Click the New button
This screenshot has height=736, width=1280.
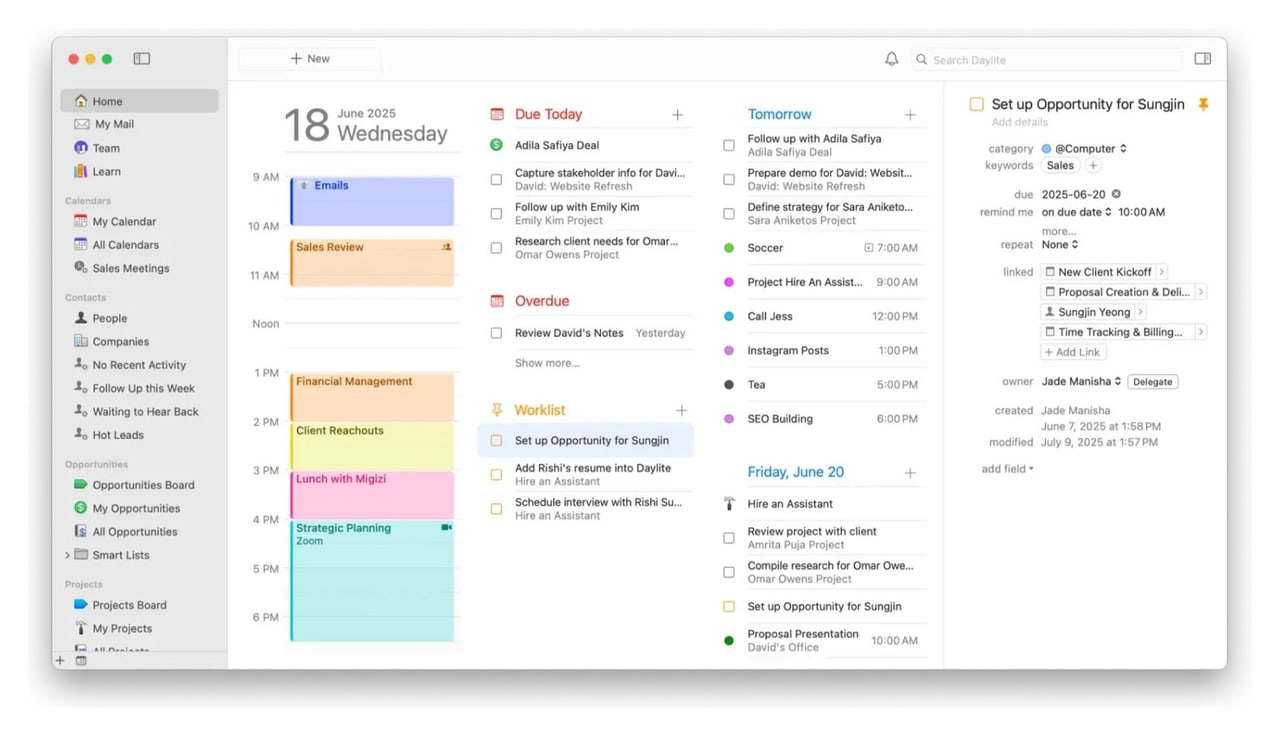310,59
